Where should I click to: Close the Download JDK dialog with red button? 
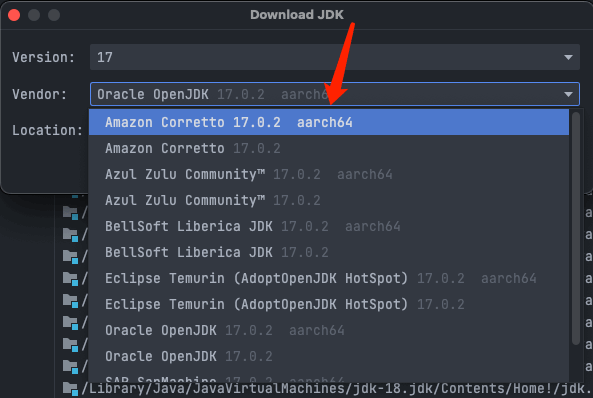(x=14, y=15)
